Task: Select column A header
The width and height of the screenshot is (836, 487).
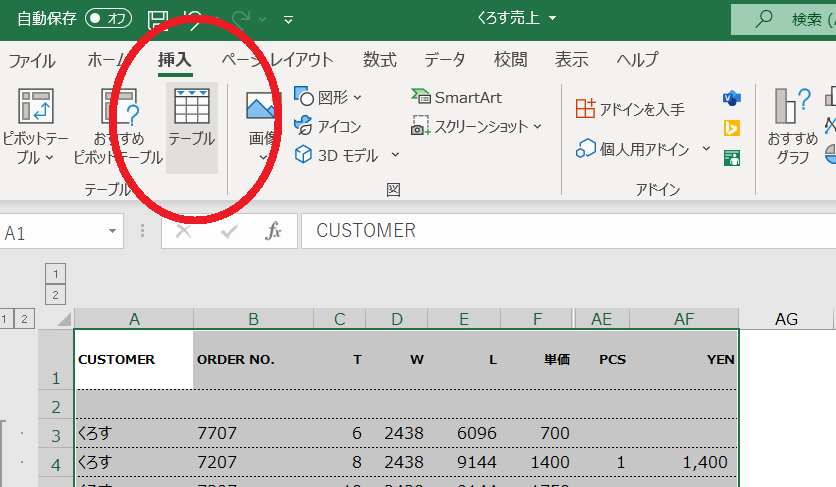Action: [x=134, y=319]
